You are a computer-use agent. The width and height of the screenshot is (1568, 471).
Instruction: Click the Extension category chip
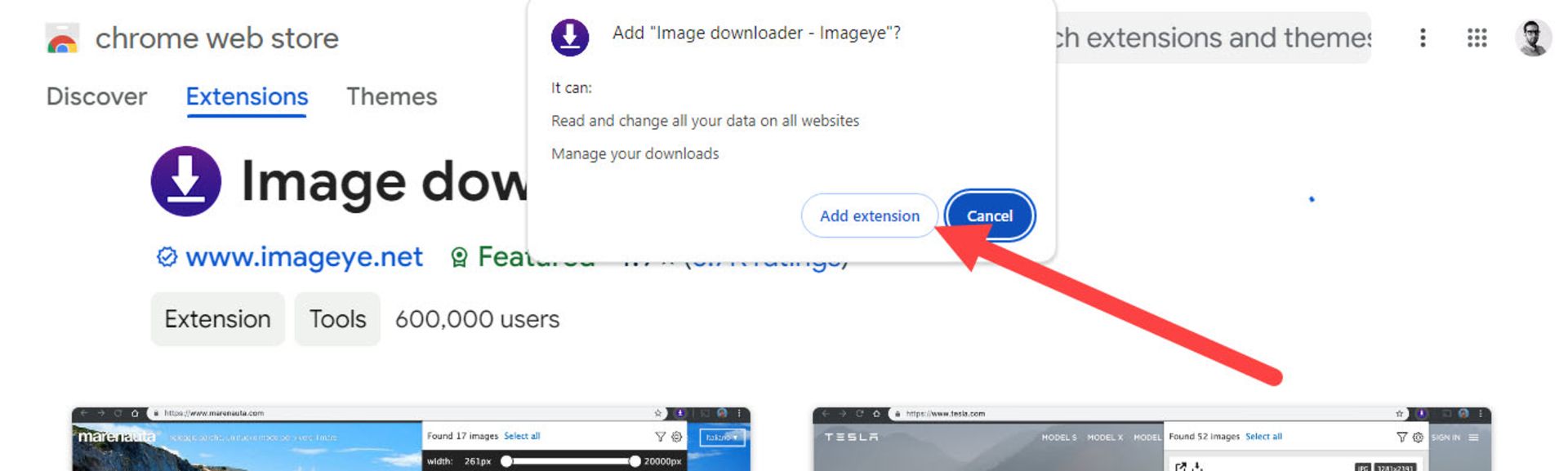pyautogui.click(x=217, y=319)
